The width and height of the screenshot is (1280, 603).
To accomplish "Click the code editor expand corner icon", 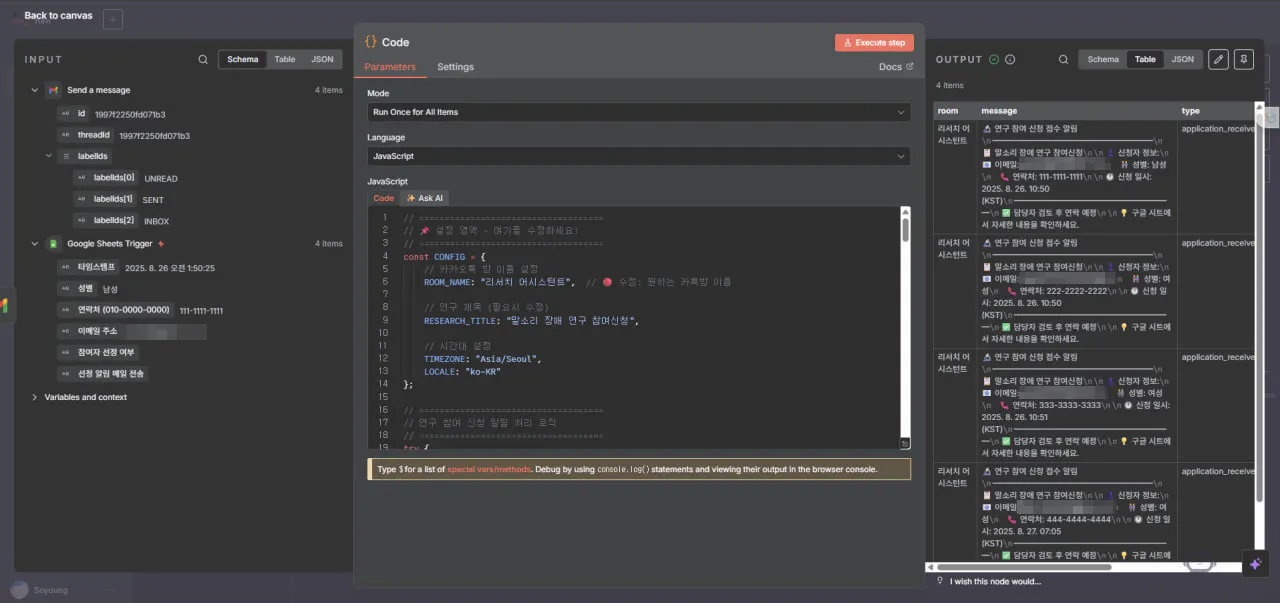I will pos(904,443).
